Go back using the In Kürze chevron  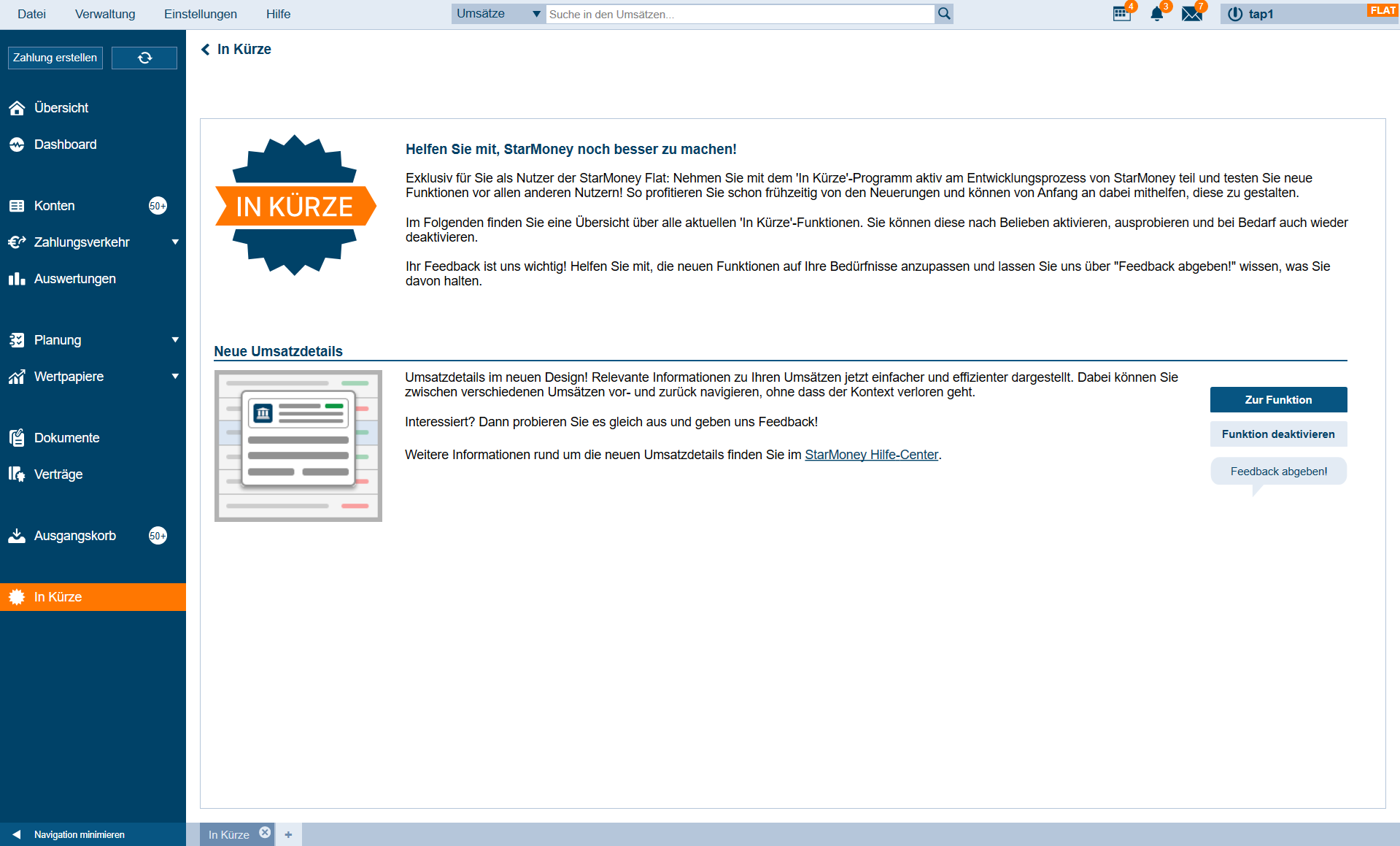[x=206, y=49]
